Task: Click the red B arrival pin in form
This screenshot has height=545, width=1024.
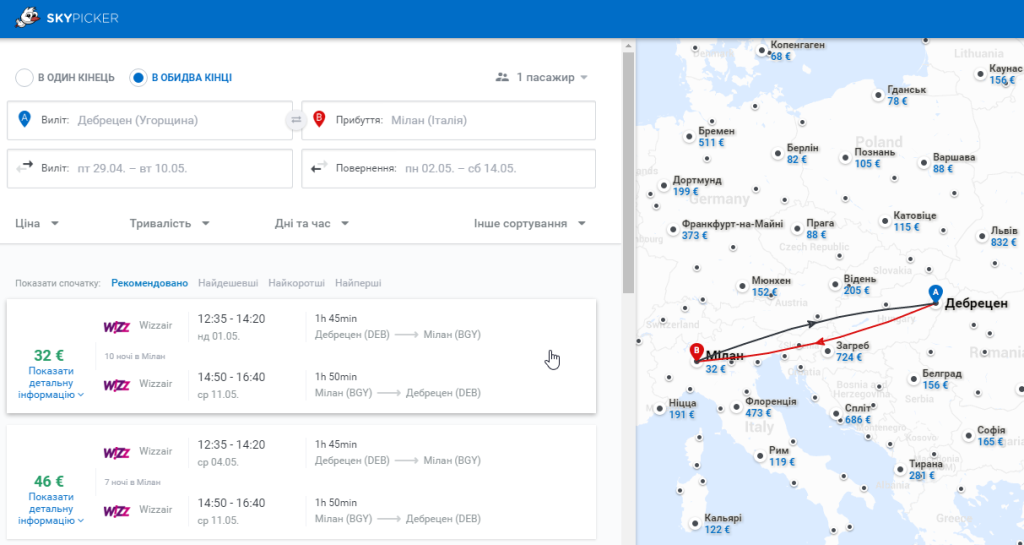Action: [319, 119]
